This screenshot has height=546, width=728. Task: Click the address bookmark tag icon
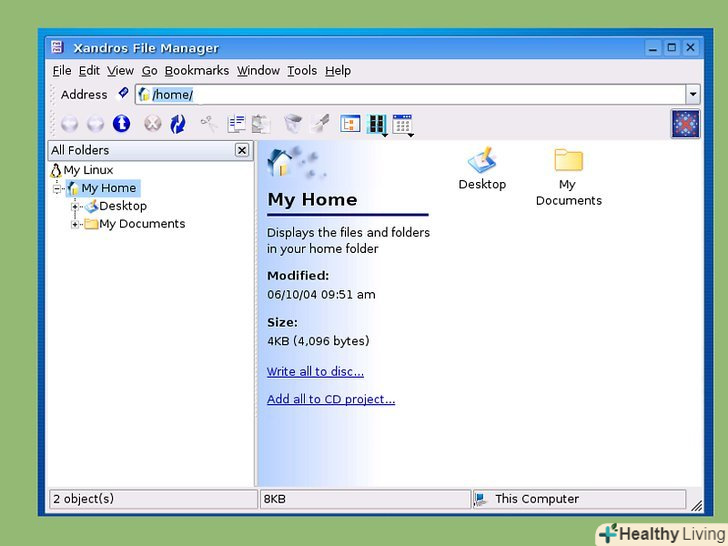[123, 93]
